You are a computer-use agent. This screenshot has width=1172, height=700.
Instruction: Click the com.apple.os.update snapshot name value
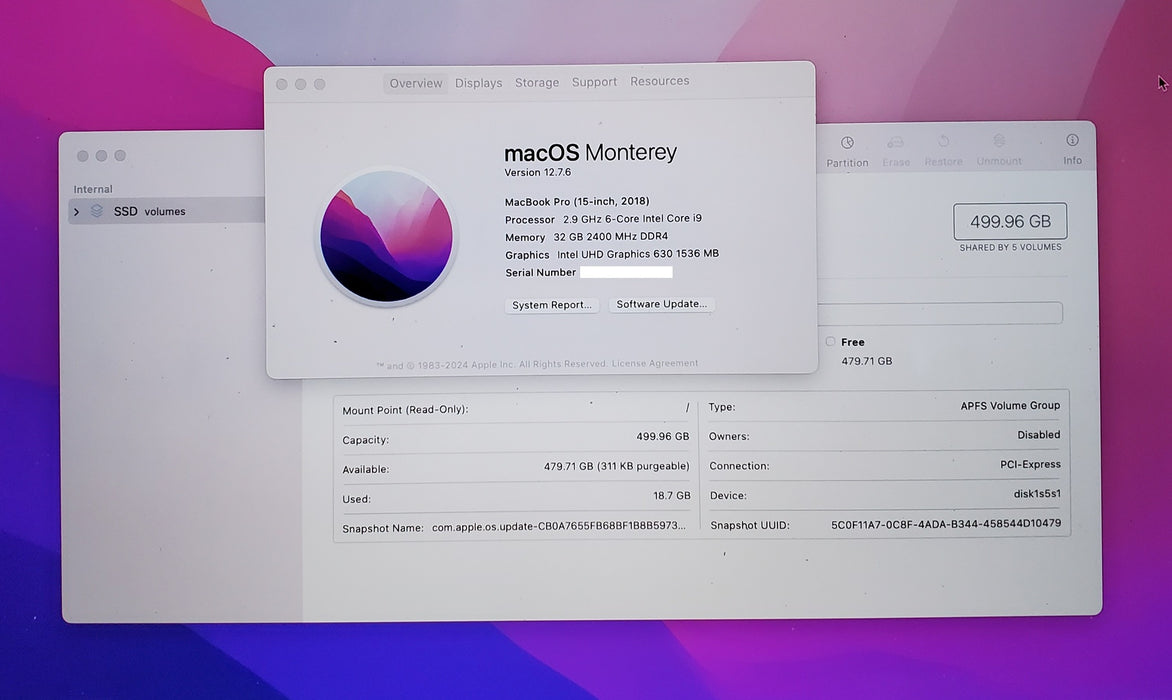tap(558, 526)
